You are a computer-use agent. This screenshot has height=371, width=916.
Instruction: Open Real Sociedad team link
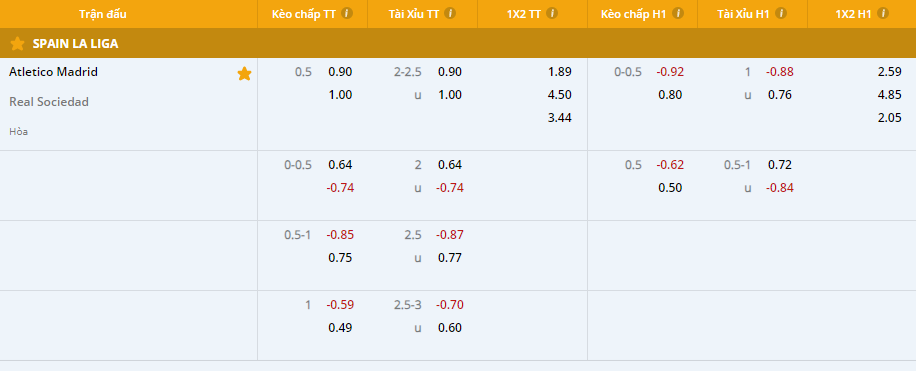click(x=48, y=102)
